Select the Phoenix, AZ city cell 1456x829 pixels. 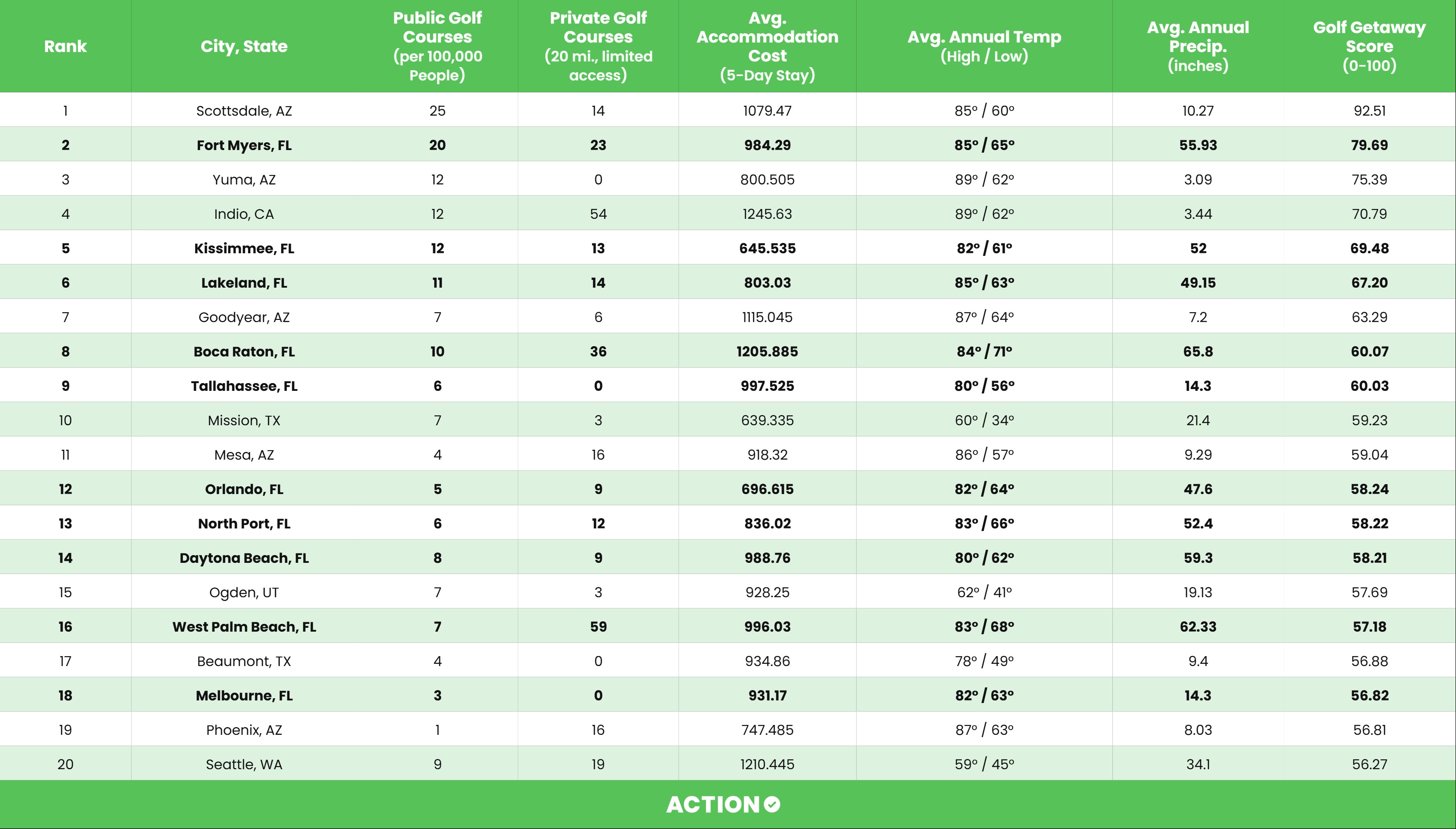244,730
